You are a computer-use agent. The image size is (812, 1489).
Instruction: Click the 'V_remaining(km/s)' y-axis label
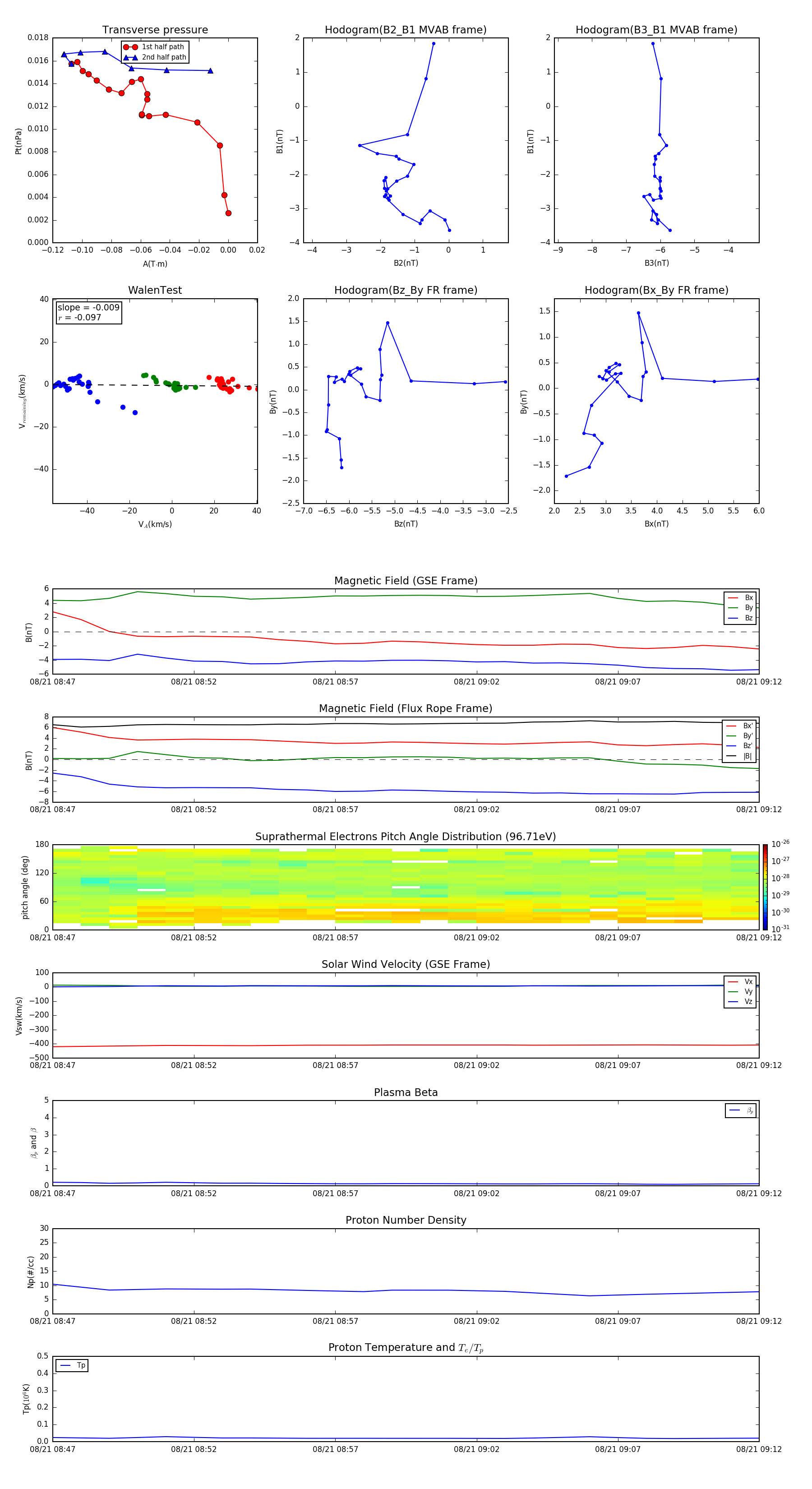[23, 401]
